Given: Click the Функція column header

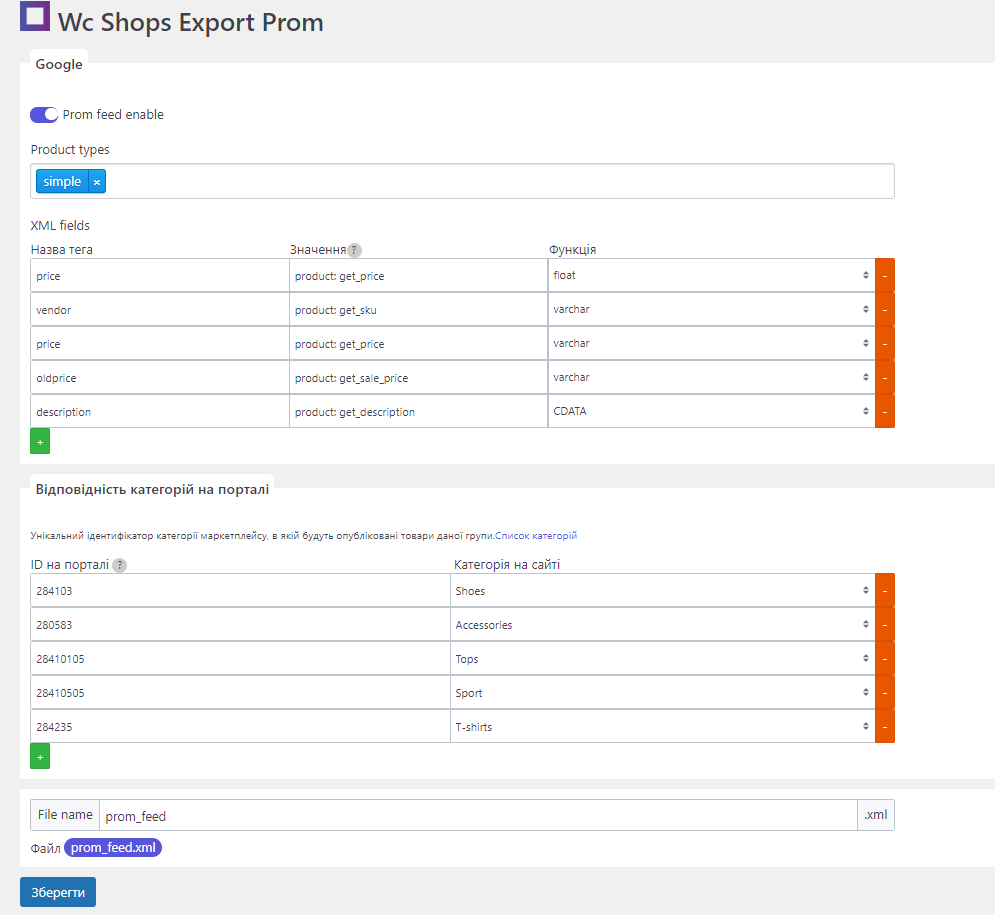Looking at the screenshot, I should [572, 249].
